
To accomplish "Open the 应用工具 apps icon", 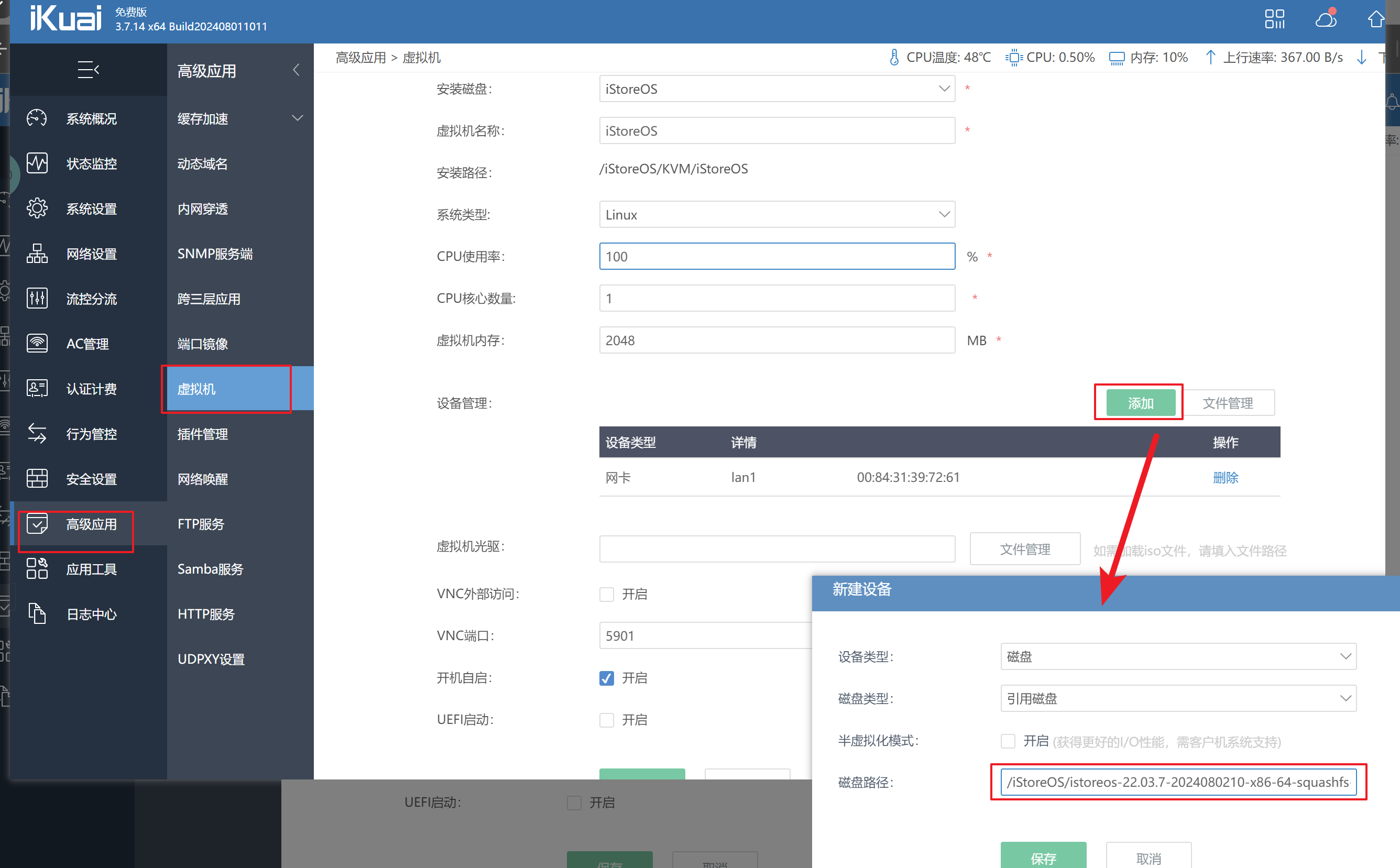I will (37, 568).
